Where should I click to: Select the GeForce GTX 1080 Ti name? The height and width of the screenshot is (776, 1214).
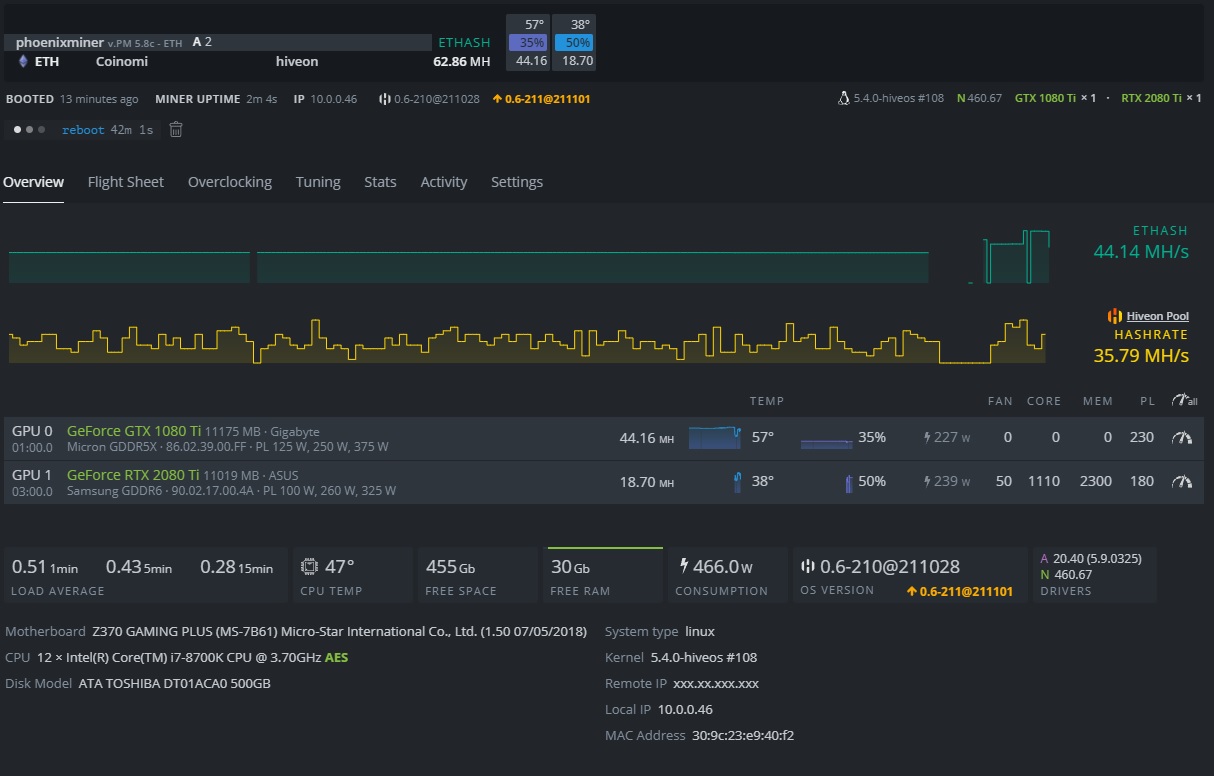133,430
